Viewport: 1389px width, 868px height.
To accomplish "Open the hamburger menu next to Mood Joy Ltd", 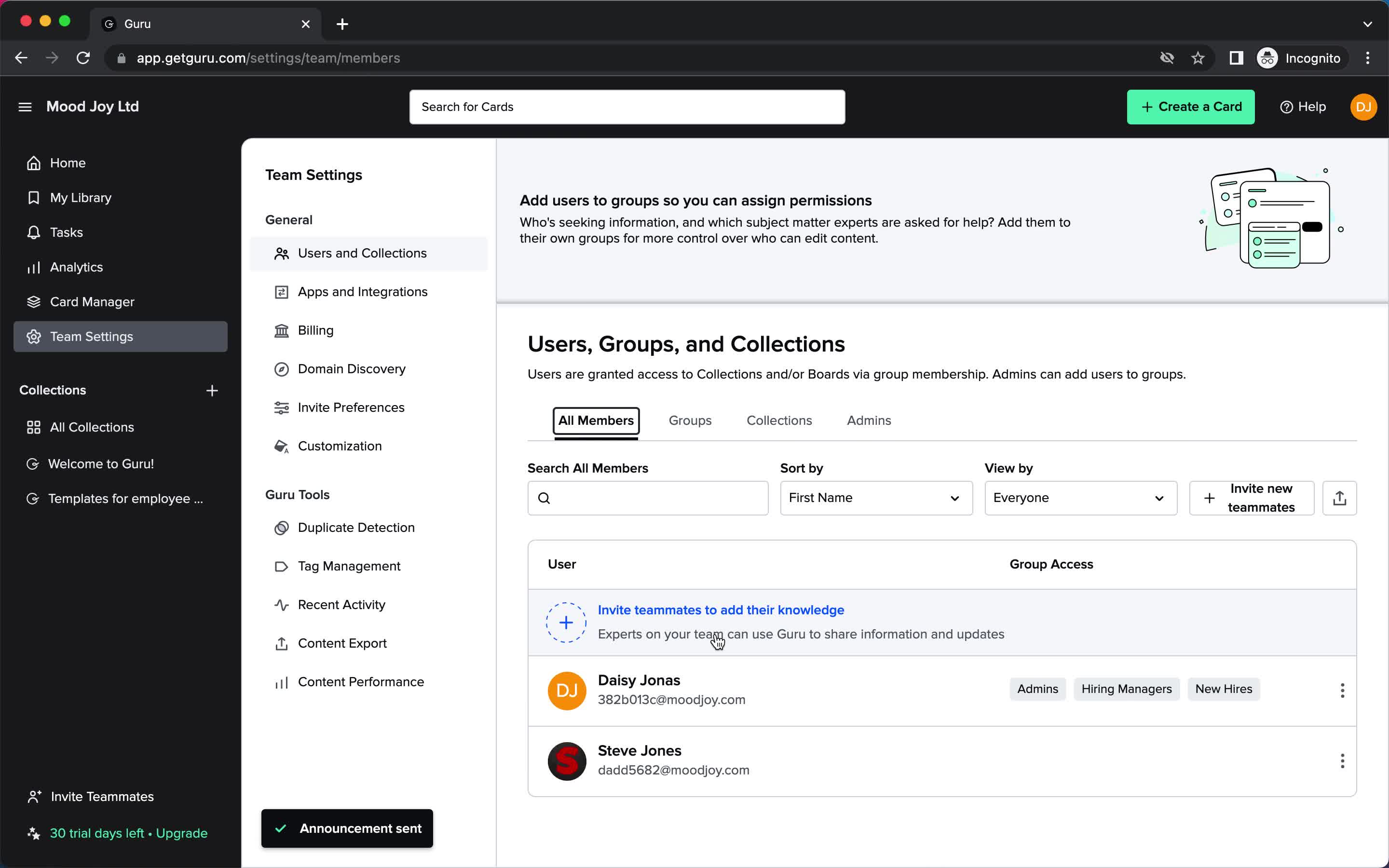I will [25, 107].
